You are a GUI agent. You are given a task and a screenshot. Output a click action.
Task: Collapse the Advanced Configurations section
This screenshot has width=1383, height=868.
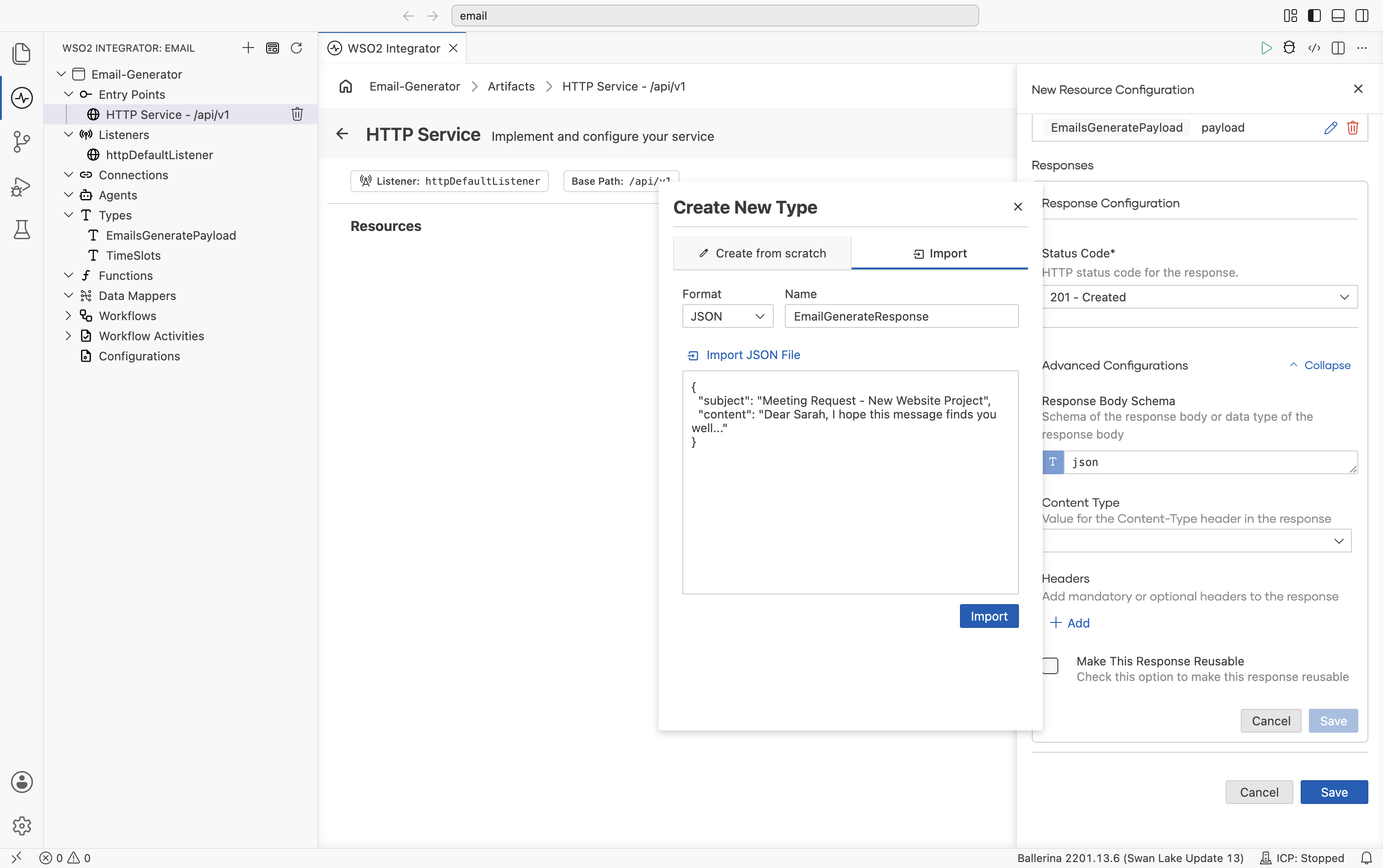[x=1320, y=365]
